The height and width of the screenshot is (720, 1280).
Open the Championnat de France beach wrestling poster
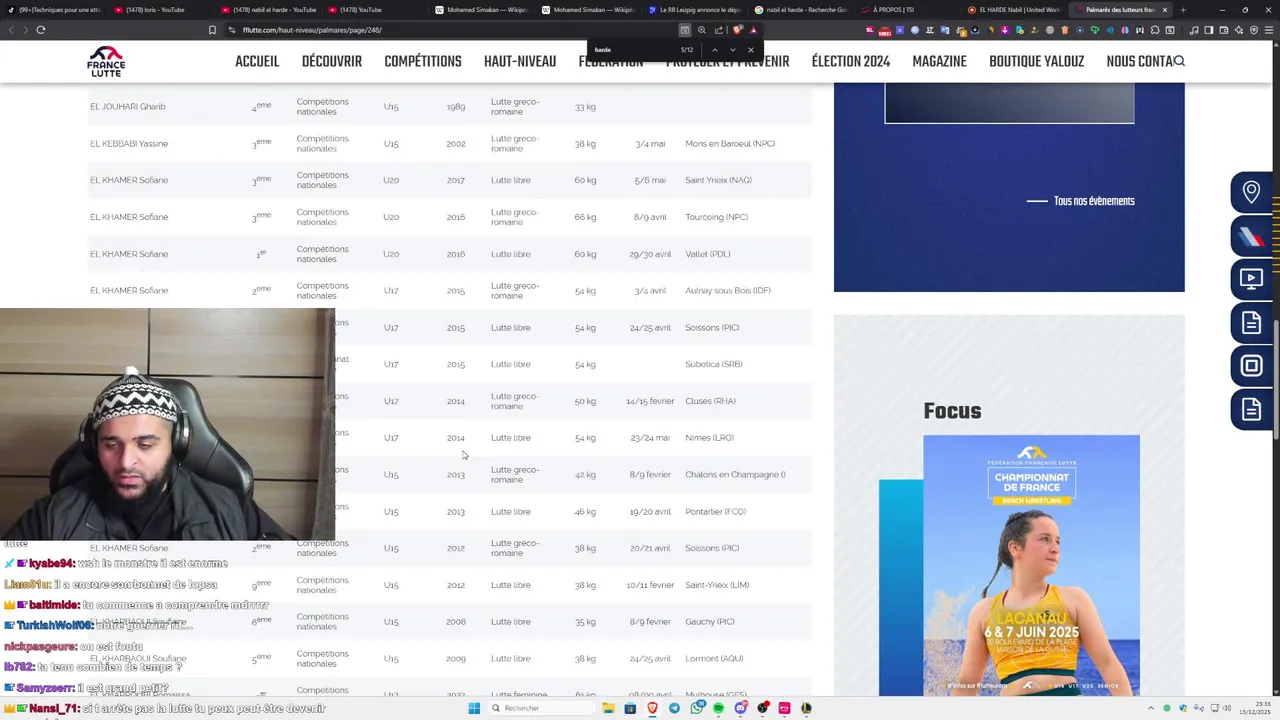1031,565
